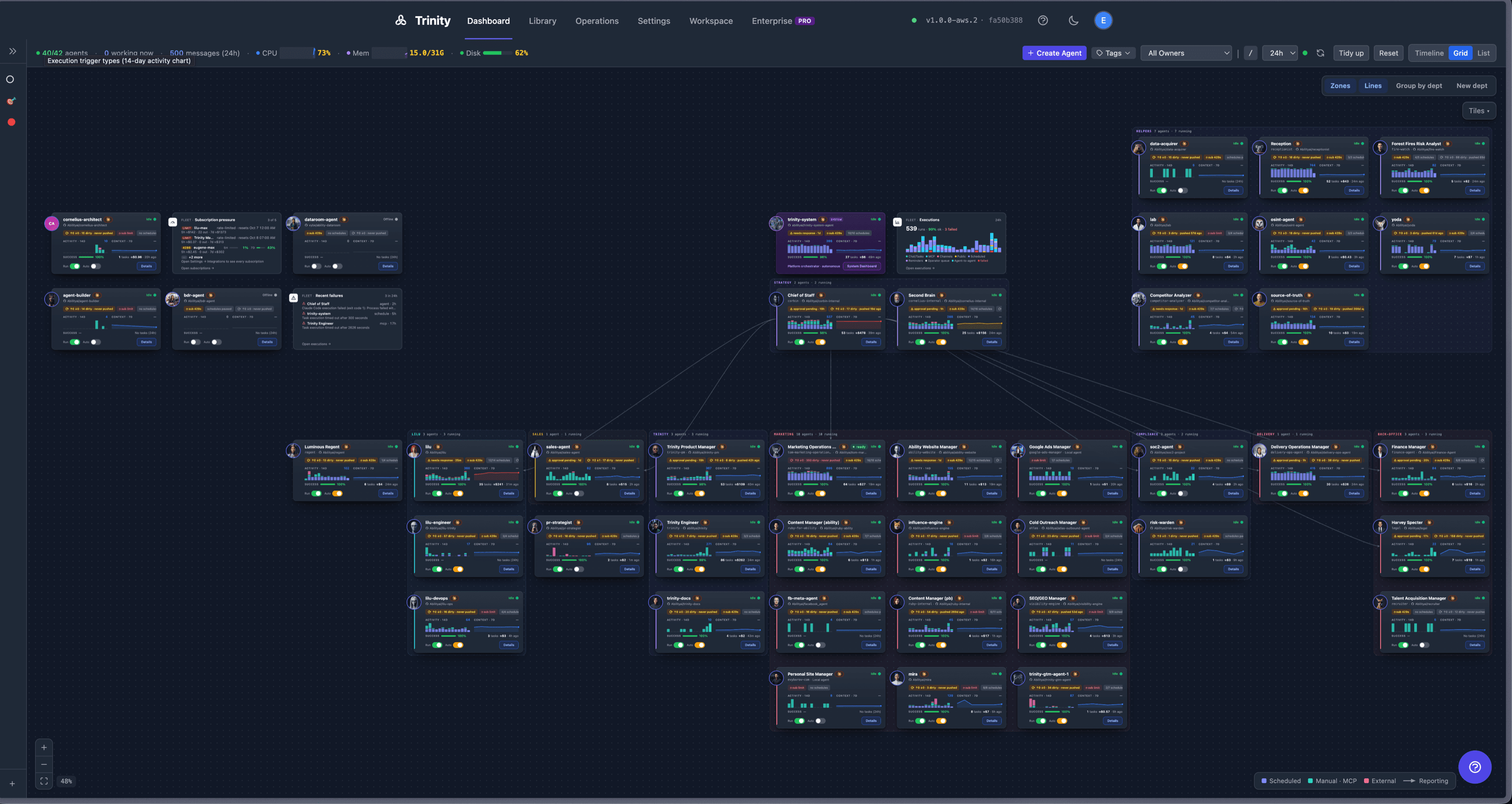Click the Create Agent button
Image resolution: width=1512 pixels, height=804 pixels.
(x=1054, y=53)
